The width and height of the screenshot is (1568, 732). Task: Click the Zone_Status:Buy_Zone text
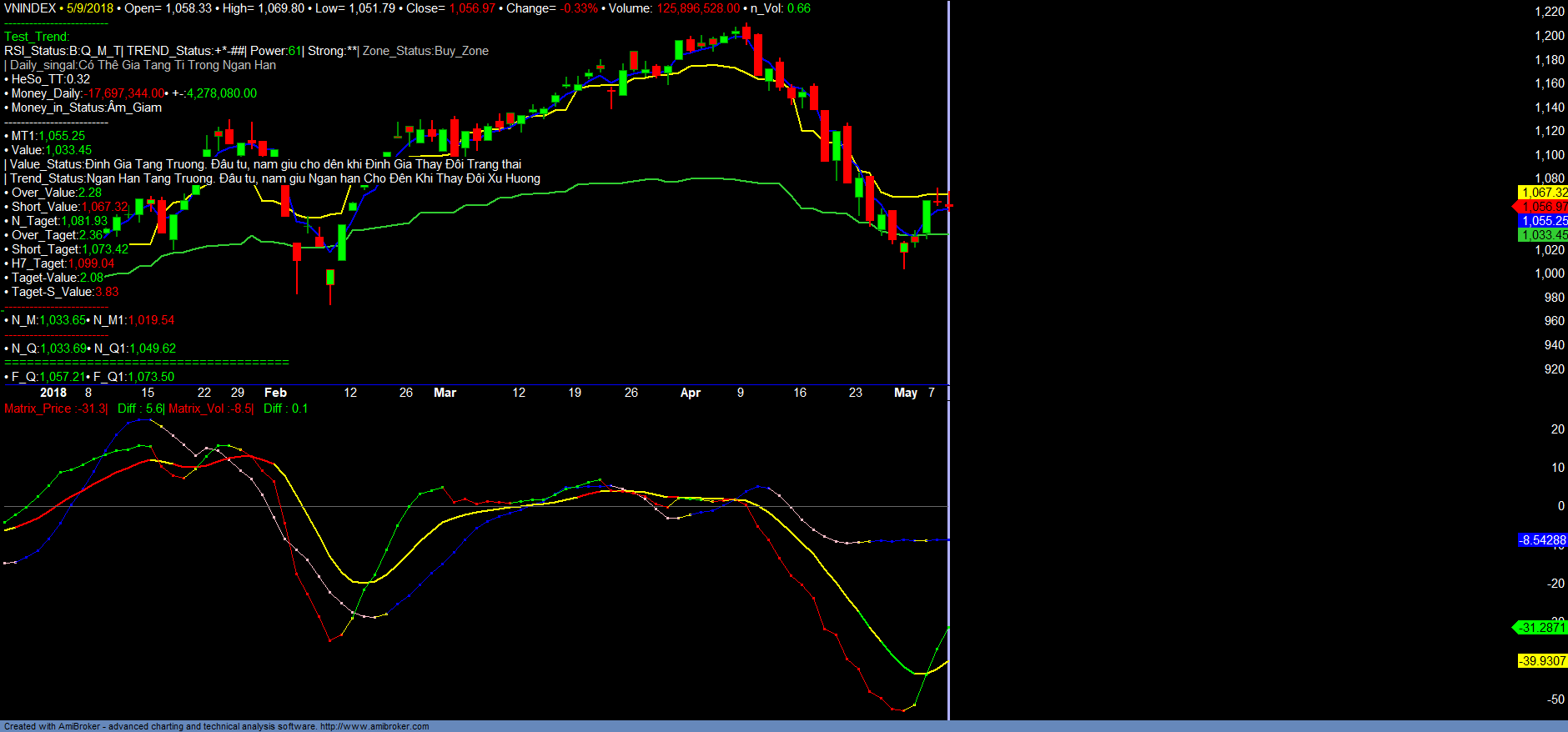point(425,51)
